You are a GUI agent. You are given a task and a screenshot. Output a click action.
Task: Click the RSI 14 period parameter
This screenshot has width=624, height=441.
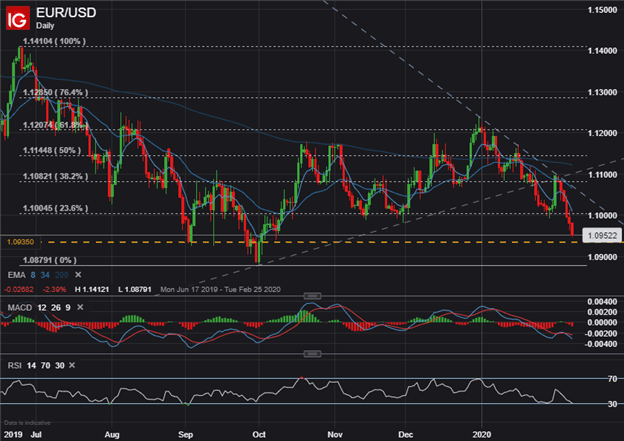(x=31, y=365)
